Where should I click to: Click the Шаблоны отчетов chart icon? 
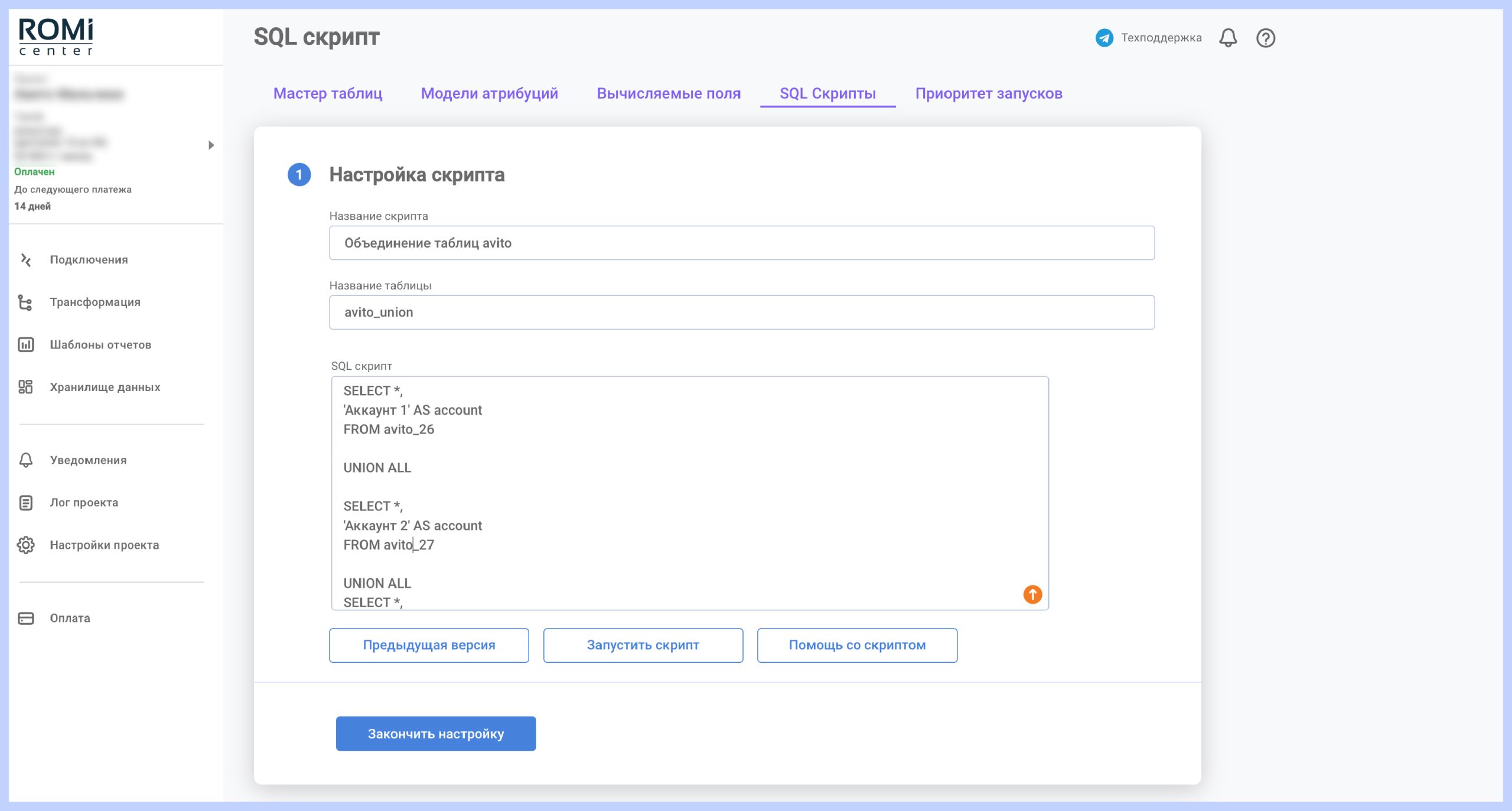tap(26, 345)
